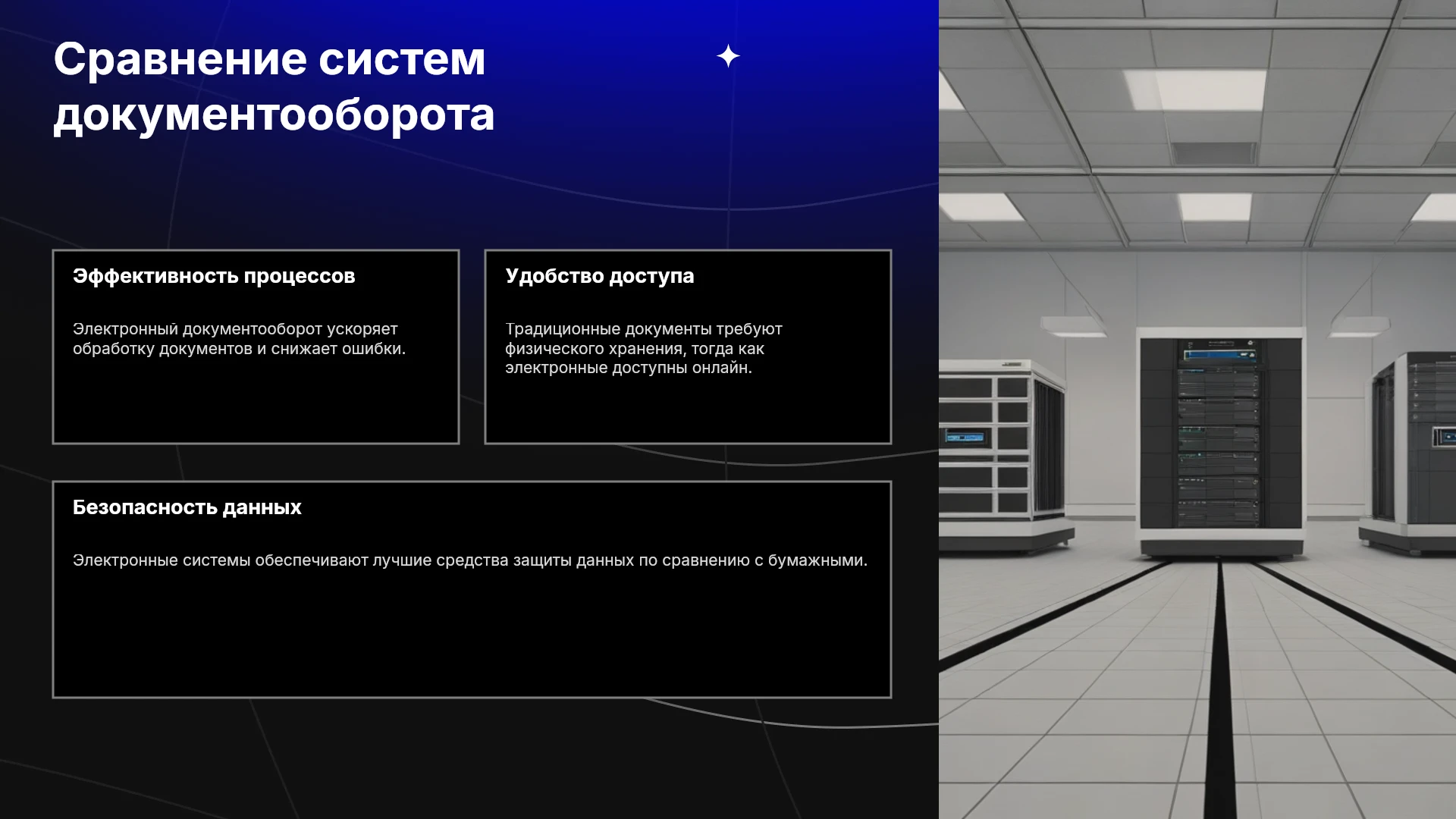Screen dimensions: 1456x819
Task: Click the blue panel on right rack
Action: 1445,436
